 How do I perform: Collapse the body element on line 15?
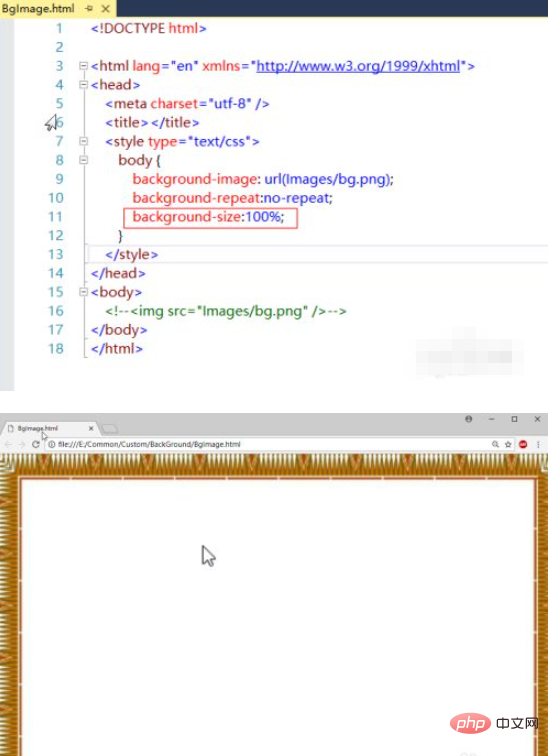point(84,292)
